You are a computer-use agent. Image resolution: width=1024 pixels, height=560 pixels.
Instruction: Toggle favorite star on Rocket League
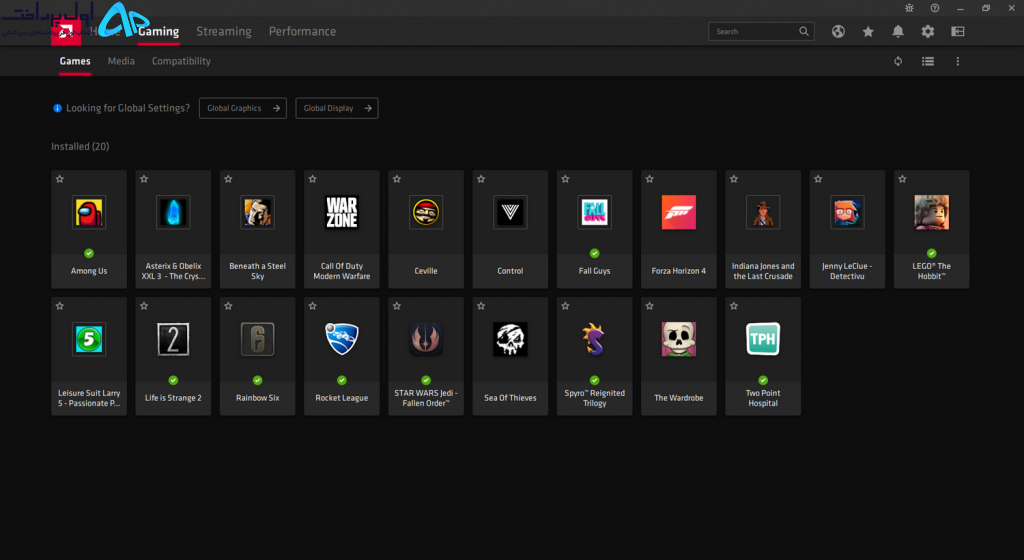313,306
